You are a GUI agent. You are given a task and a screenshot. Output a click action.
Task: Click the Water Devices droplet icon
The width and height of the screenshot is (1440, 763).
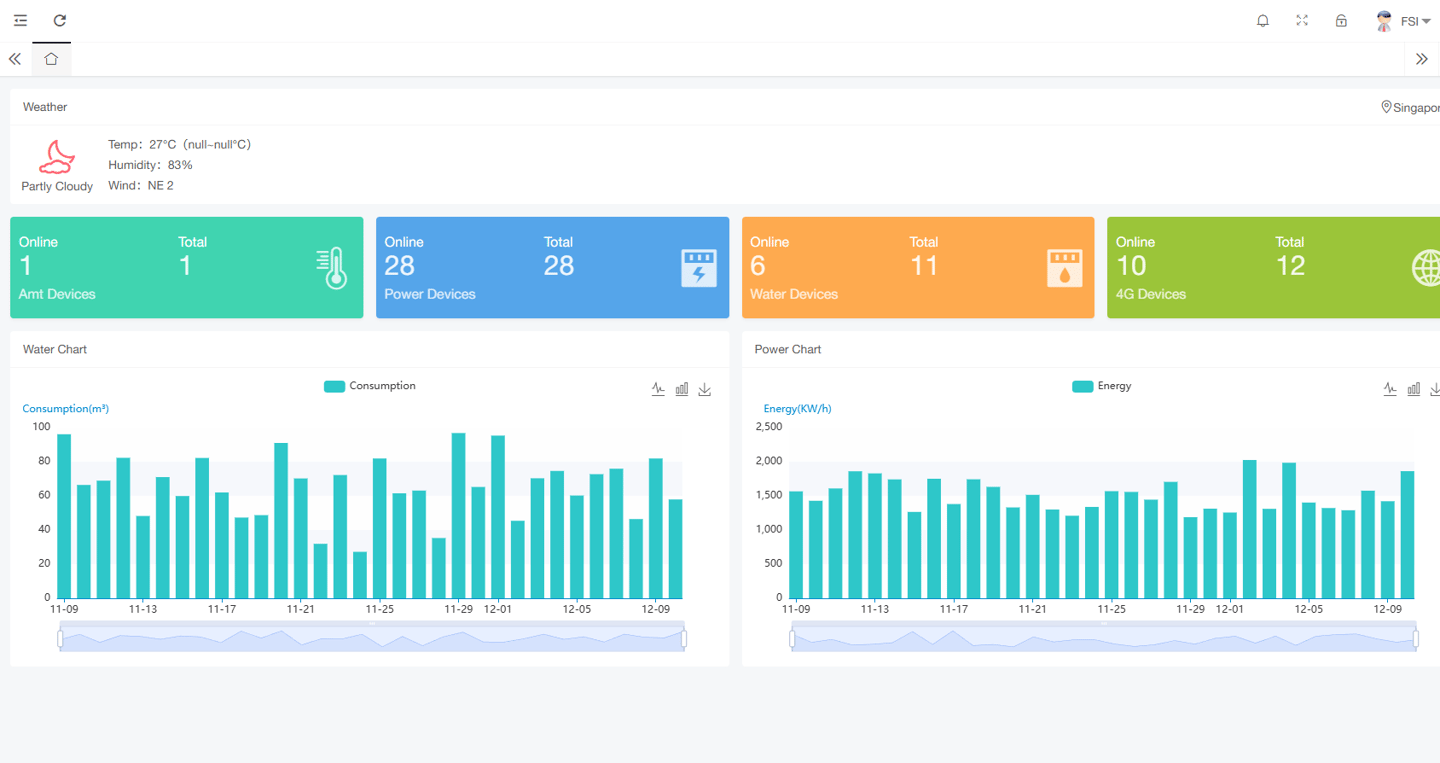coord(1065,268)
